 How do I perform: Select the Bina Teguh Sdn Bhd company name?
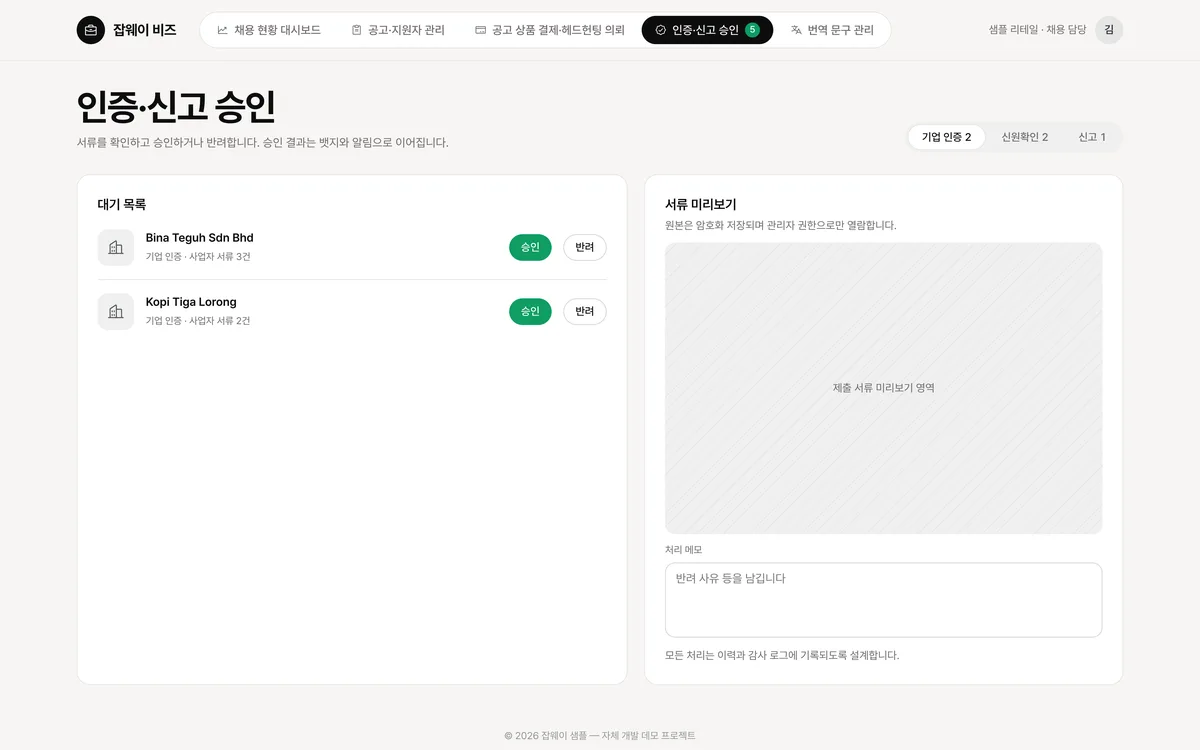(200, 238)
